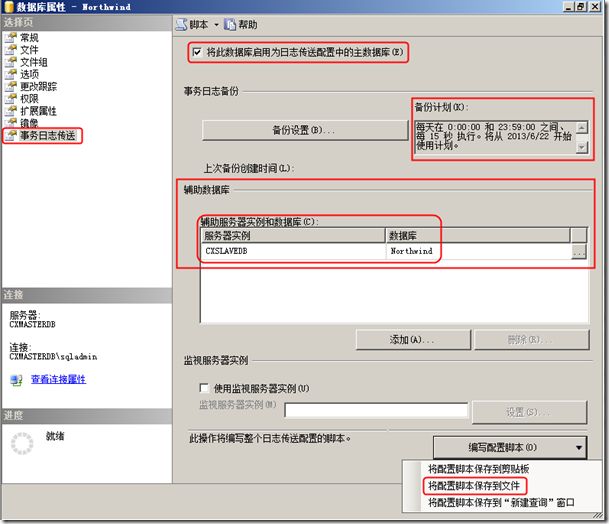Click the 添加 button

pos(413,340)
